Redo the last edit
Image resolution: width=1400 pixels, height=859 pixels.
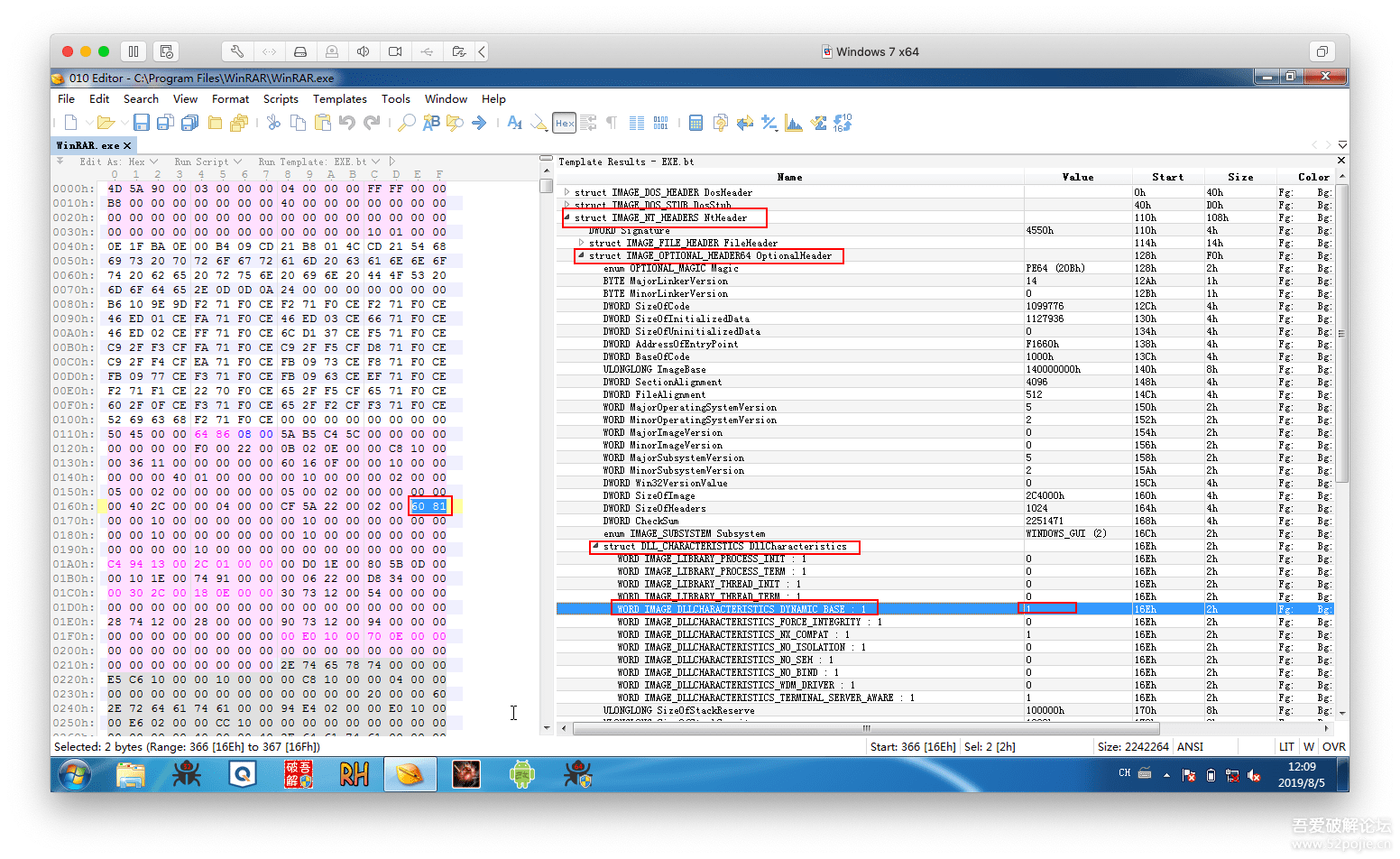[x=372, y=123]
